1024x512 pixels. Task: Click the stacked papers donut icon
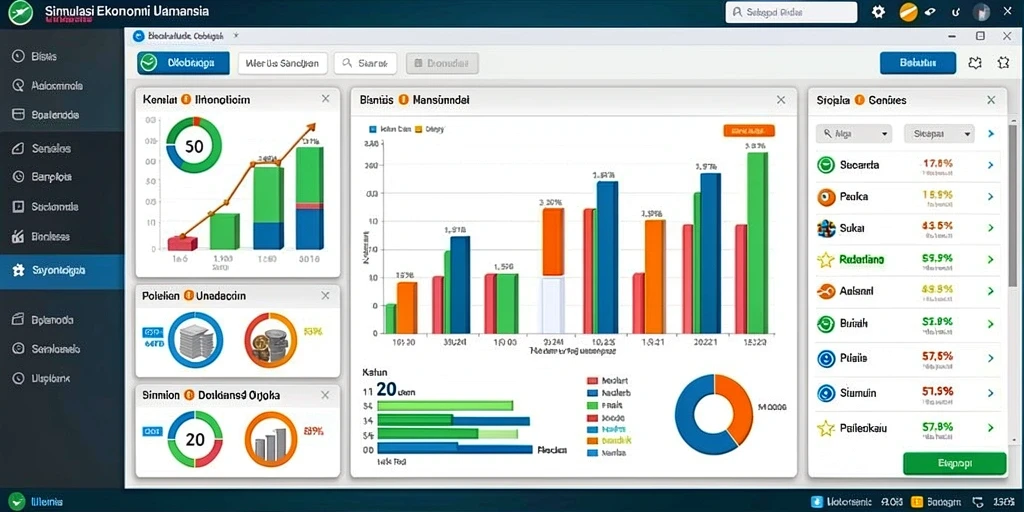click(195, 340)
